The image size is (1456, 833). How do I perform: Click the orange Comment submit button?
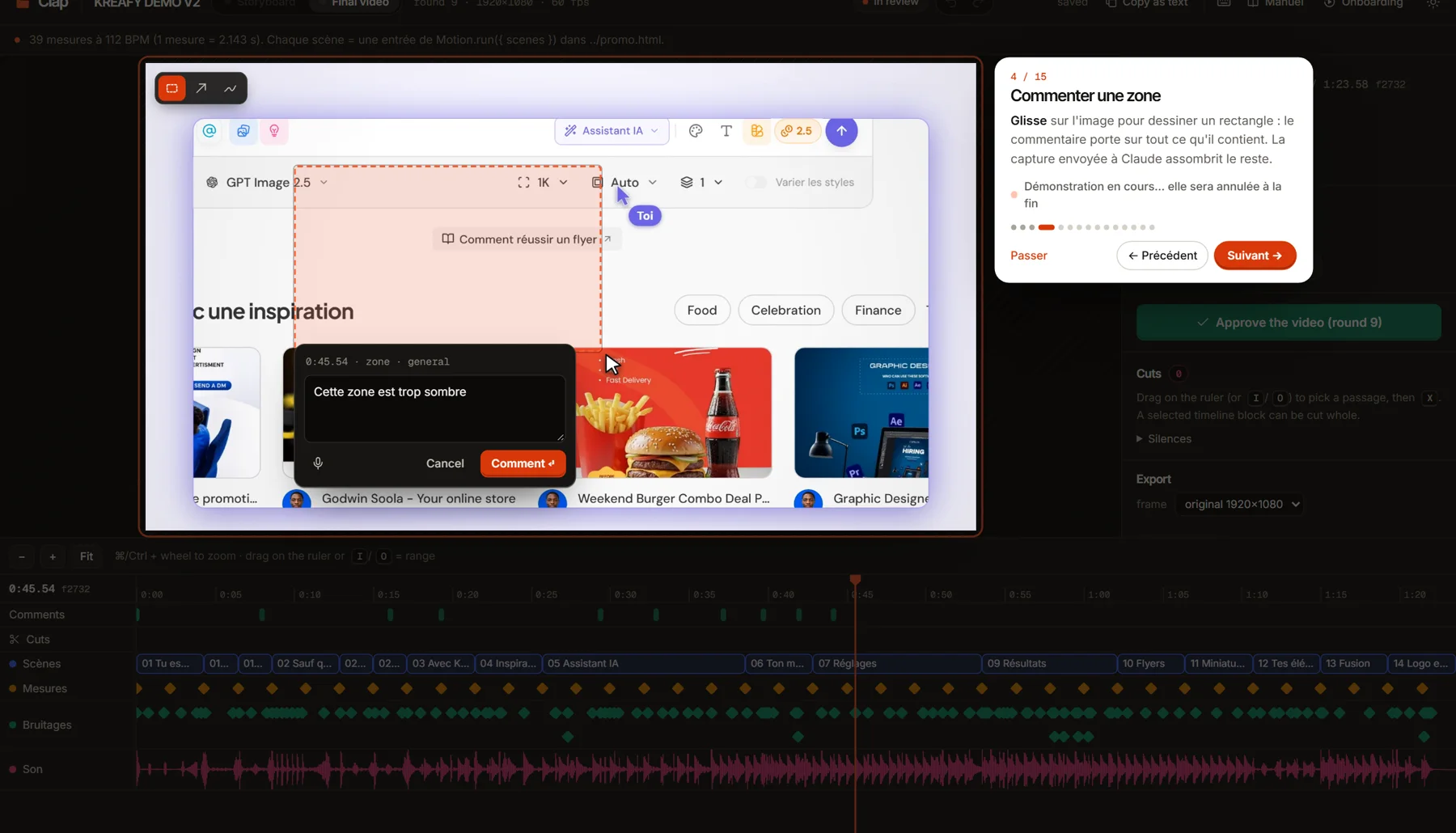click(x=523, y=463)
